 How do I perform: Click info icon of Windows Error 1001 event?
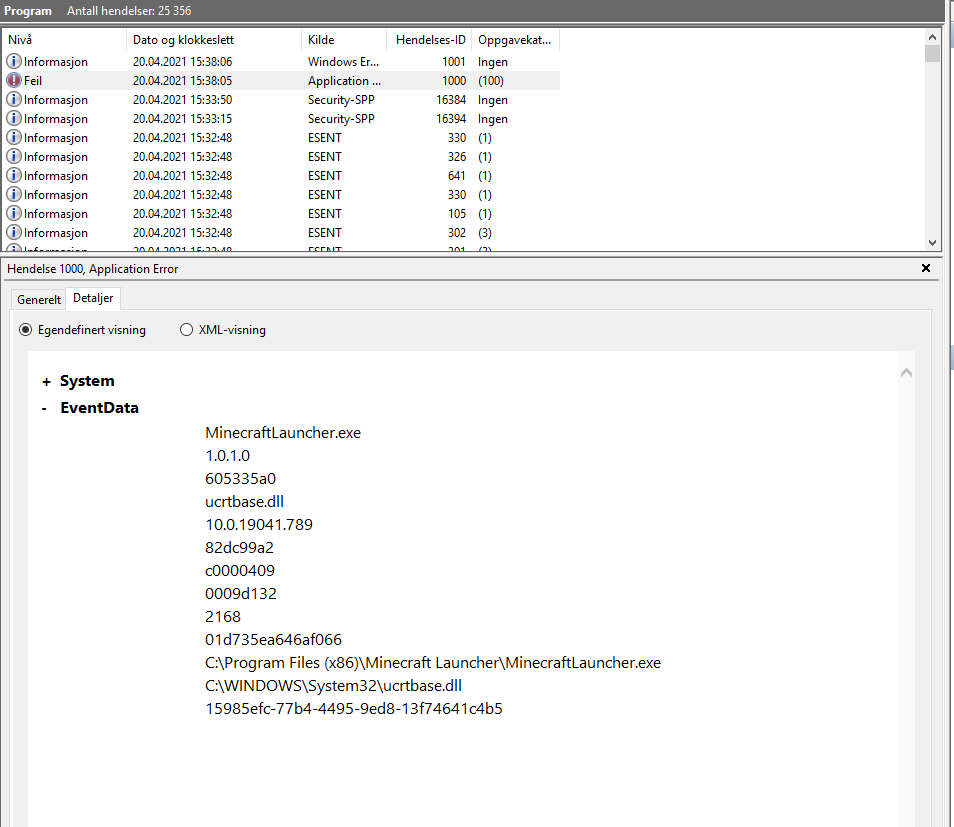(14, 62)
